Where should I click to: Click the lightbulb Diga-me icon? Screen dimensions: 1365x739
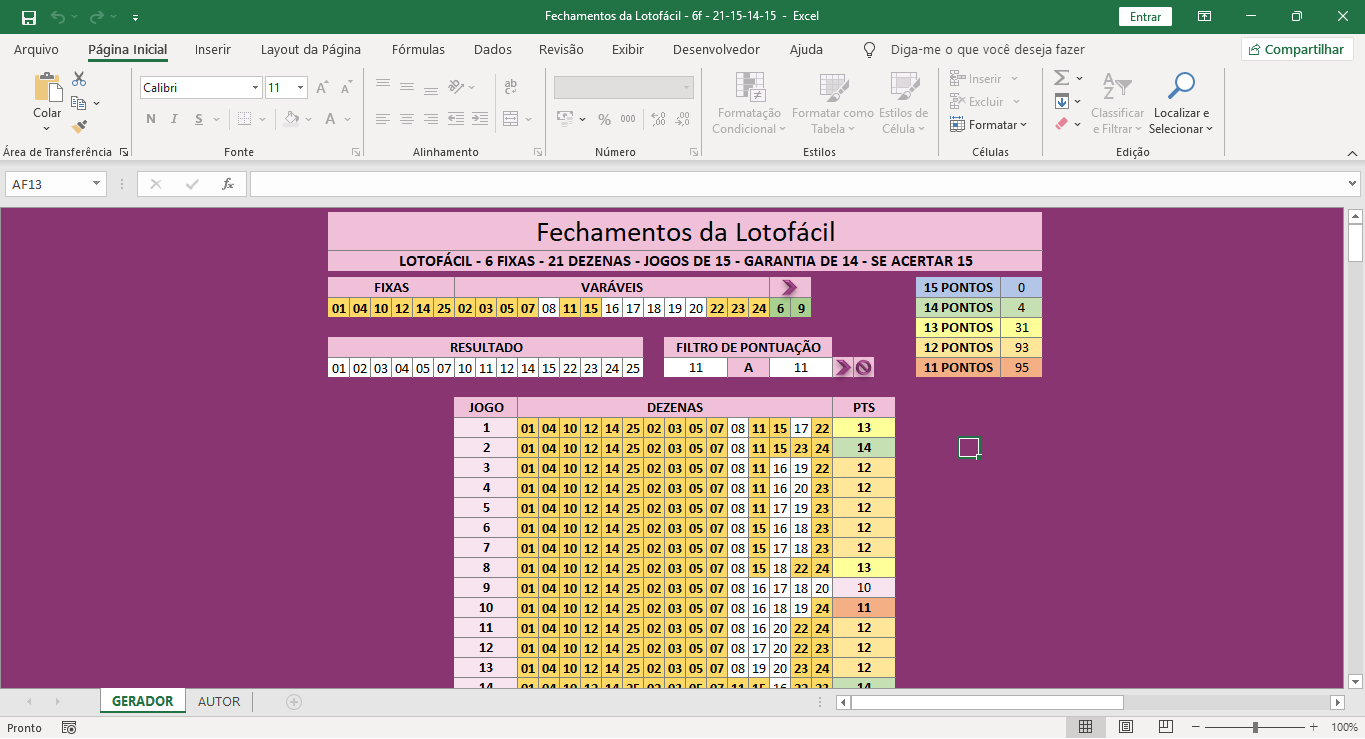(869, 49)
